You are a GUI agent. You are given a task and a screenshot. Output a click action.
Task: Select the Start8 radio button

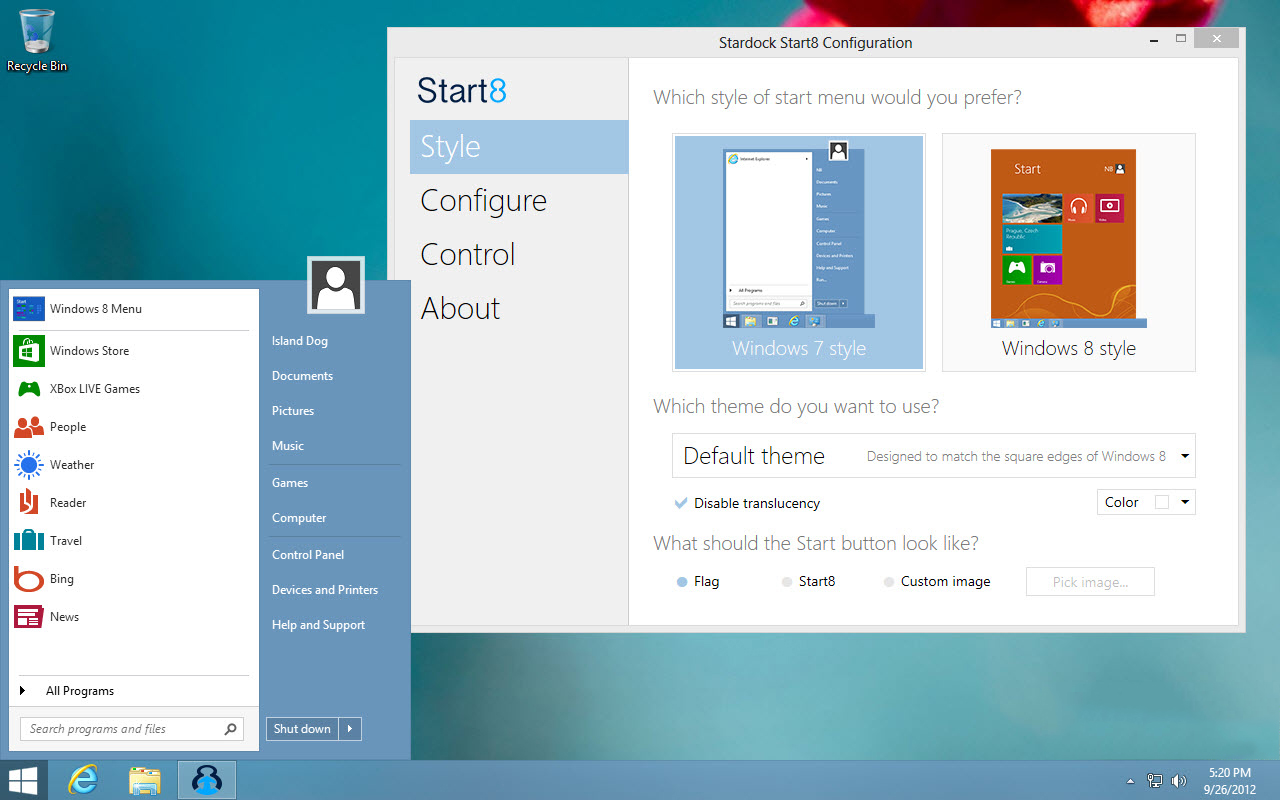(787, 582)
